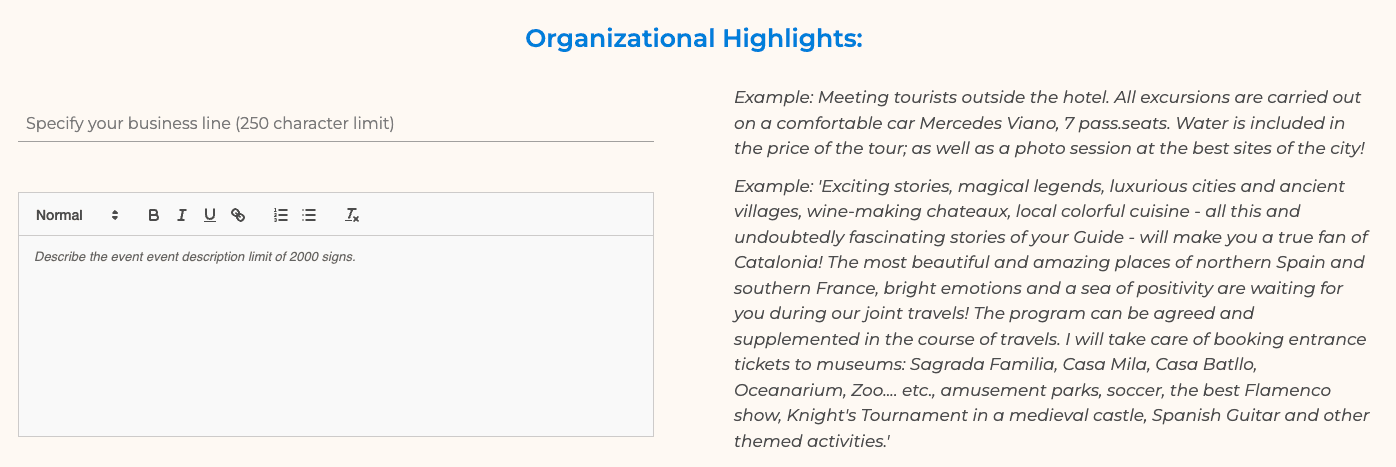This screenshot has width=1396, height=467.
Task: Apply numbered list formatting
Action: click(x=281, y=215)
